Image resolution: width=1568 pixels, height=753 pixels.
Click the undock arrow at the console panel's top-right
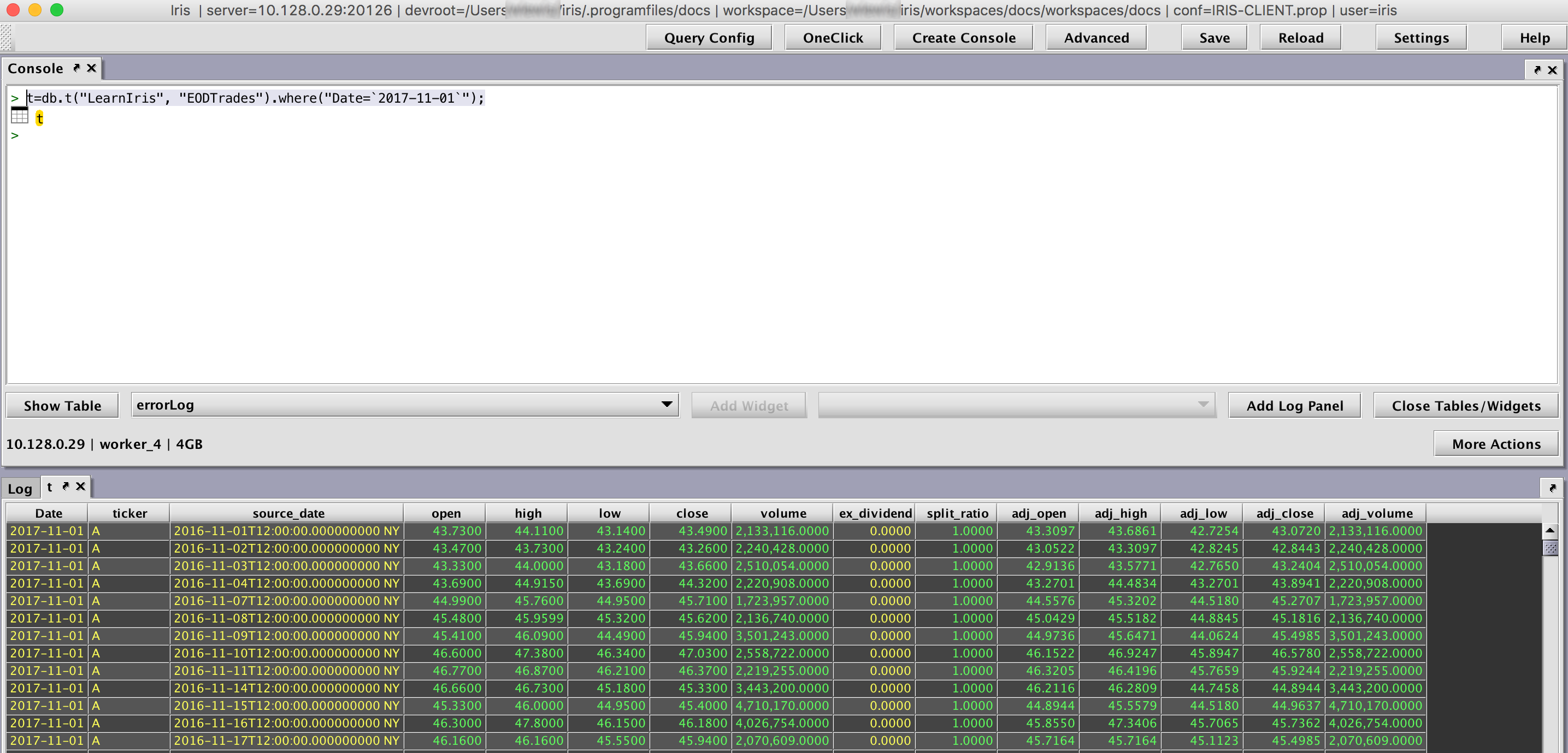[x=1537, y=70]
